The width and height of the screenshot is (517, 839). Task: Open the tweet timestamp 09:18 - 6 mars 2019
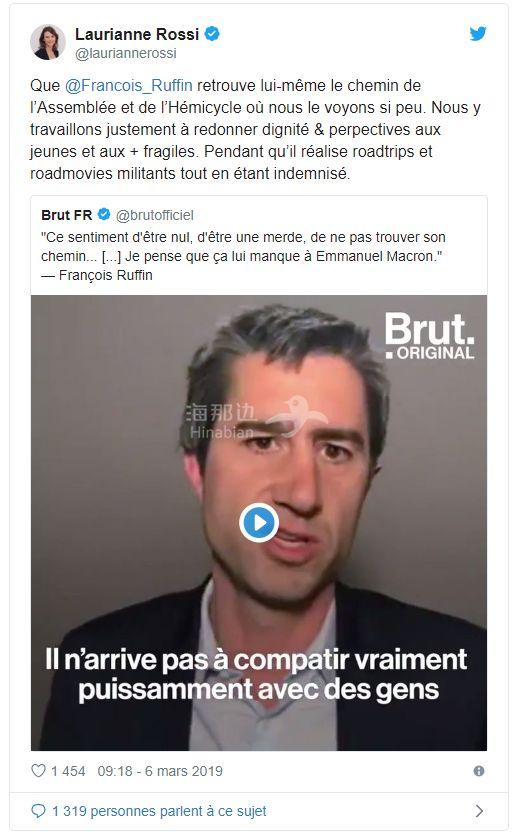[x=160, y=771]
